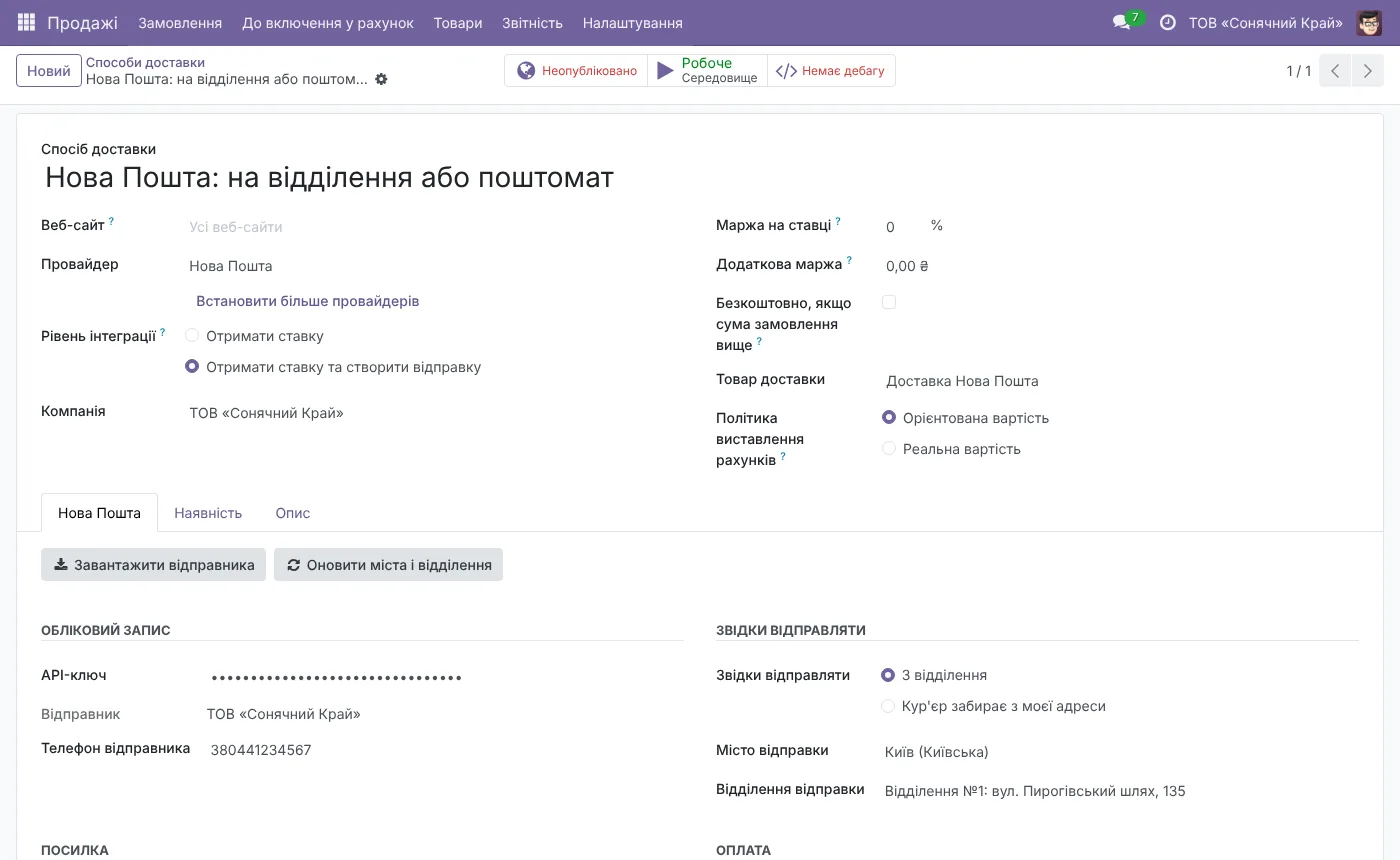Toggle the Робоче Середовище environment button
Screen dimensions: 1400x860
click(707, 71)
